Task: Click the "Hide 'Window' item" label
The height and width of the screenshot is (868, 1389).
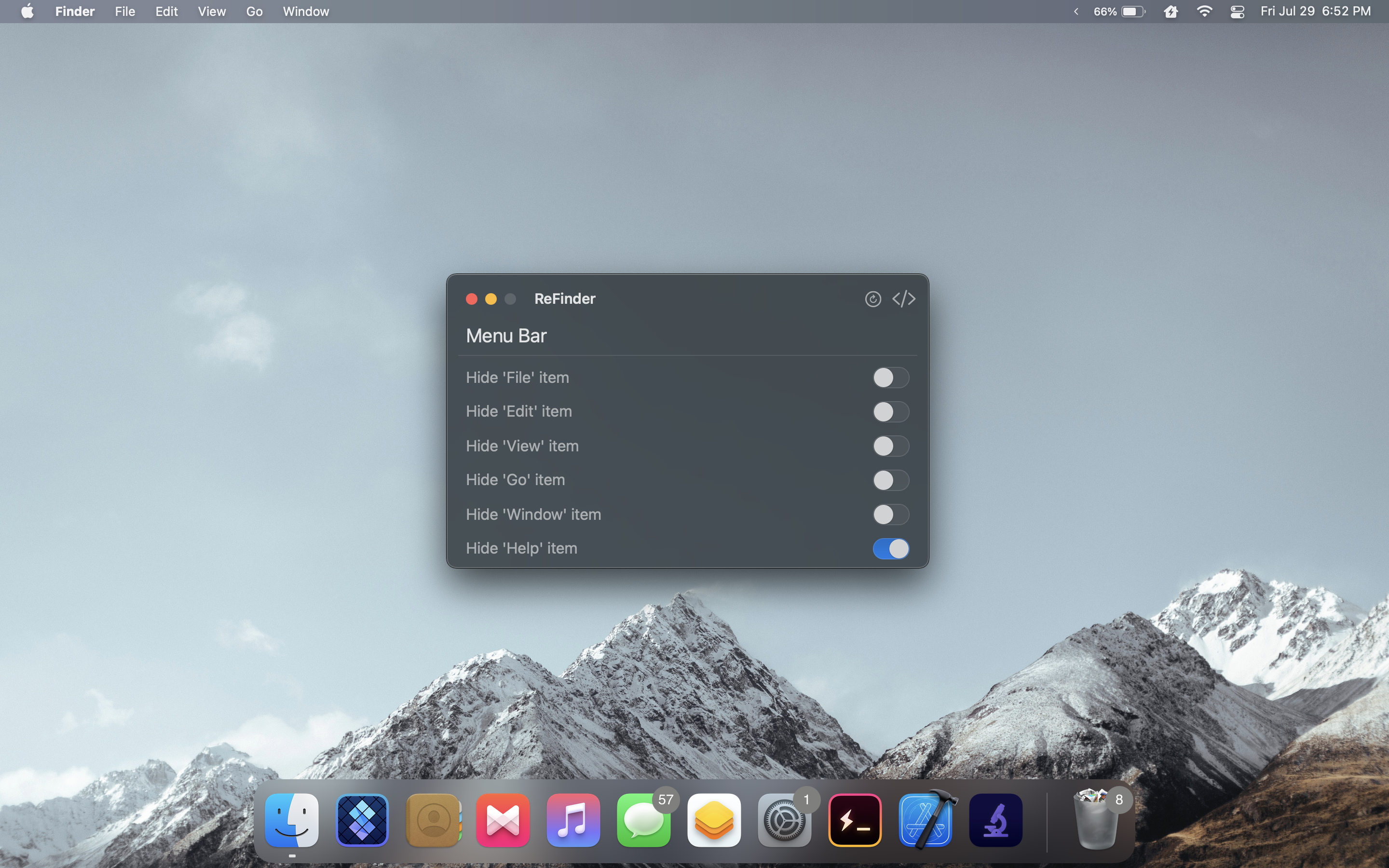Action: pos(533,515)
